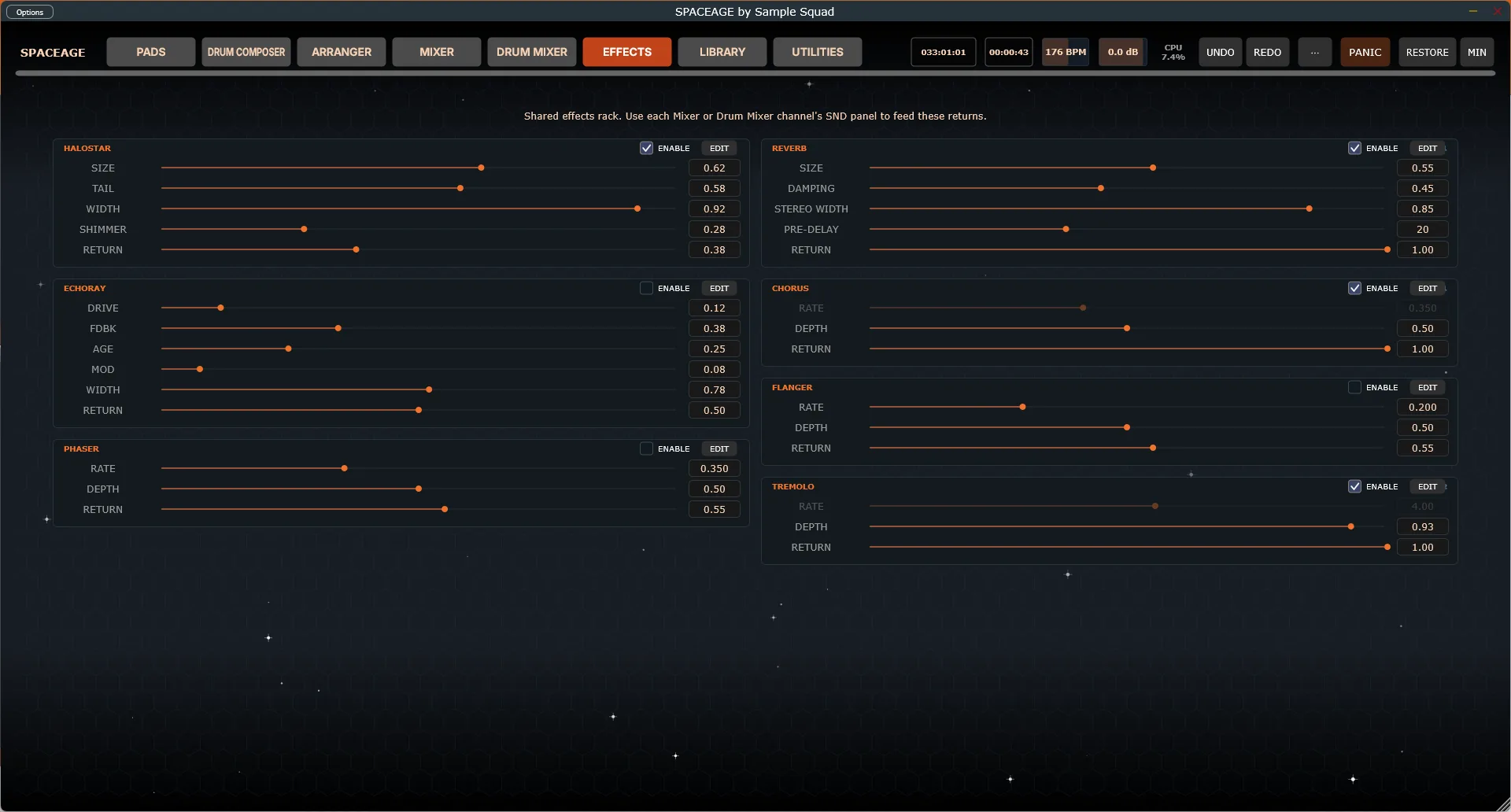Open the Echoray Edit button
This screenshot has height=812, width=1511.
point(719,288)
